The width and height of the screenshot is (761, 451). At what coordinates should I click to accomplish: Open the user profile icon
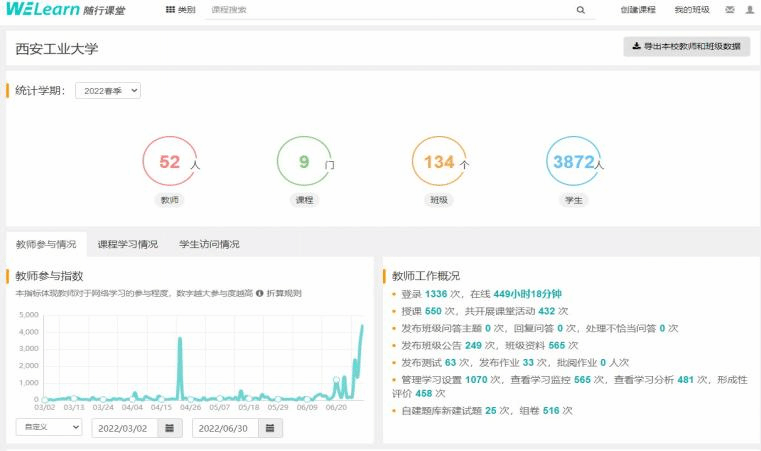[749, 10]
